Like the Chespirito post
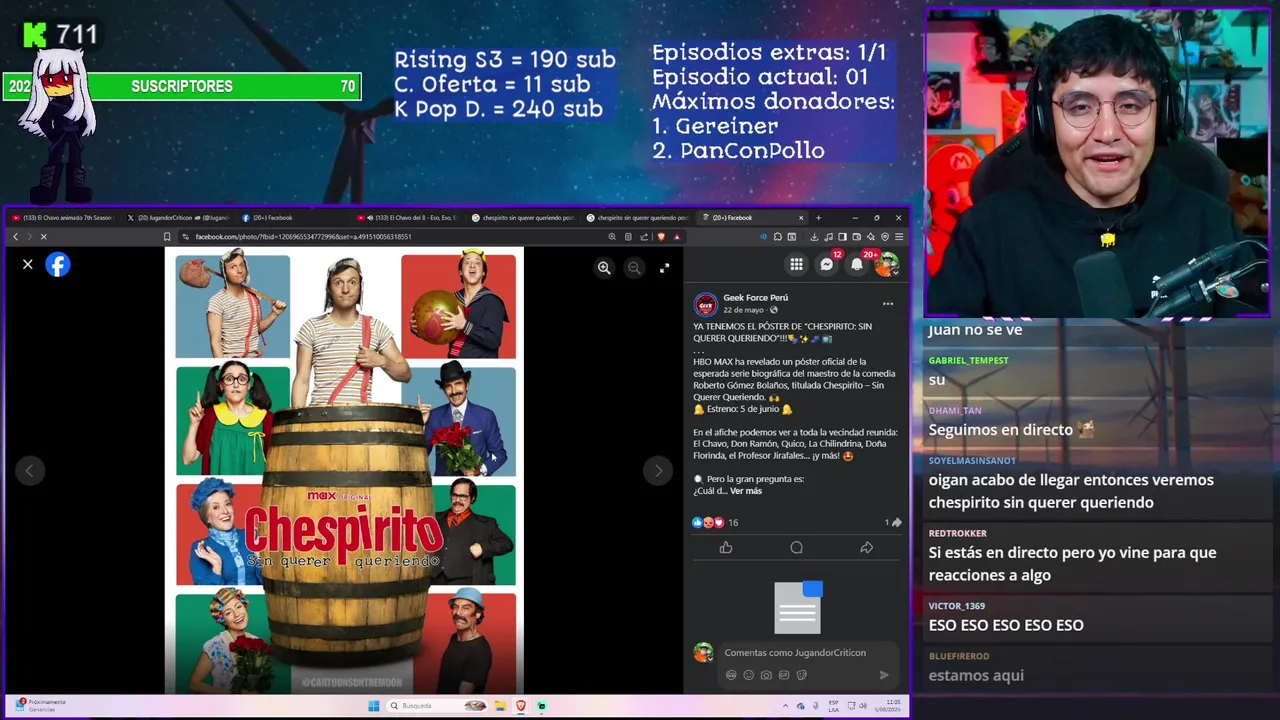The image size is (1280, 720). click(x=726, y=547)
